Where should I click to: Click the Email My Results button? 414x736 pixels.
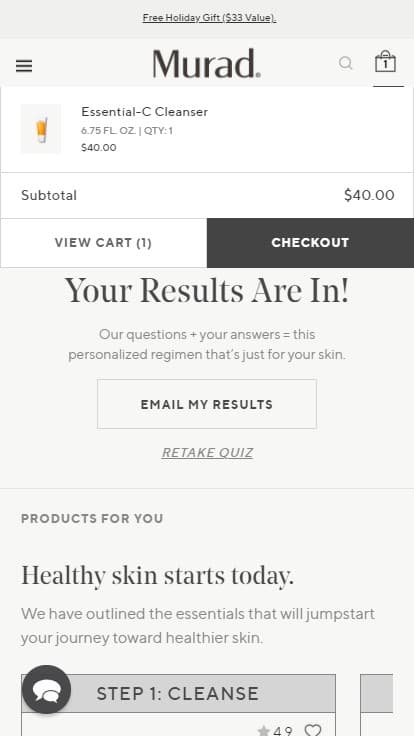tap(207, 404)
